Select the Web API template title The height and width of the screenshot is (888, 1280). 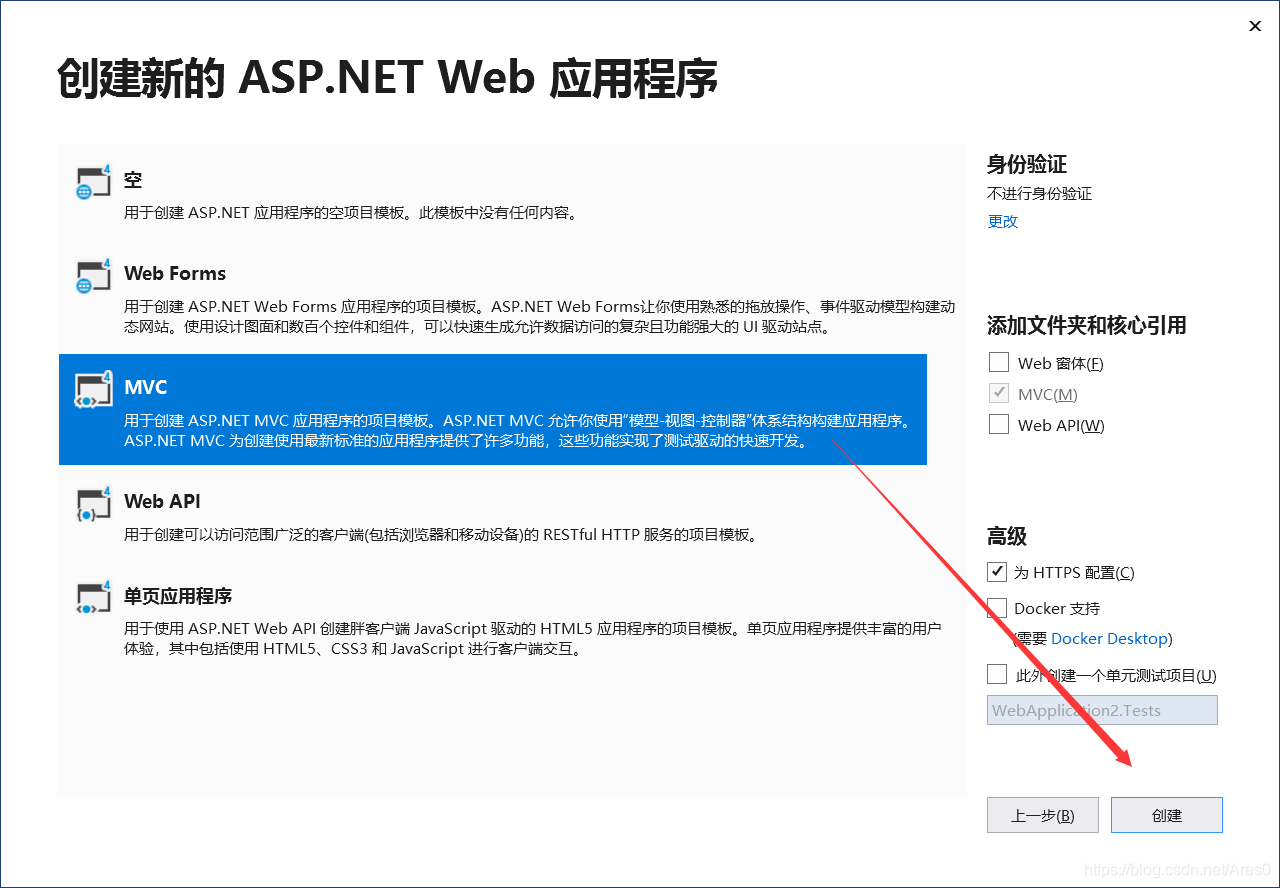pos(163,501)
